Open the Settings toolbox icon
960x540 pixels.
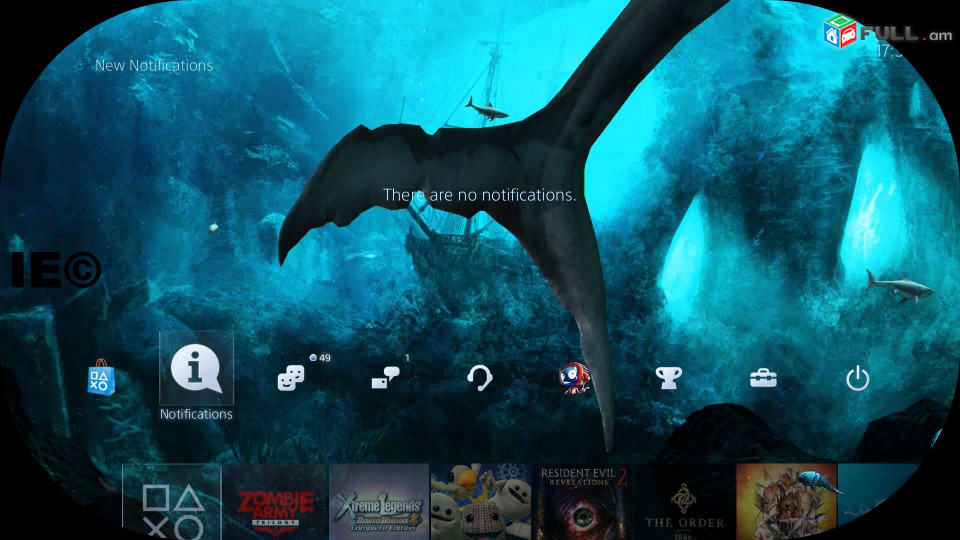point(763,378)
